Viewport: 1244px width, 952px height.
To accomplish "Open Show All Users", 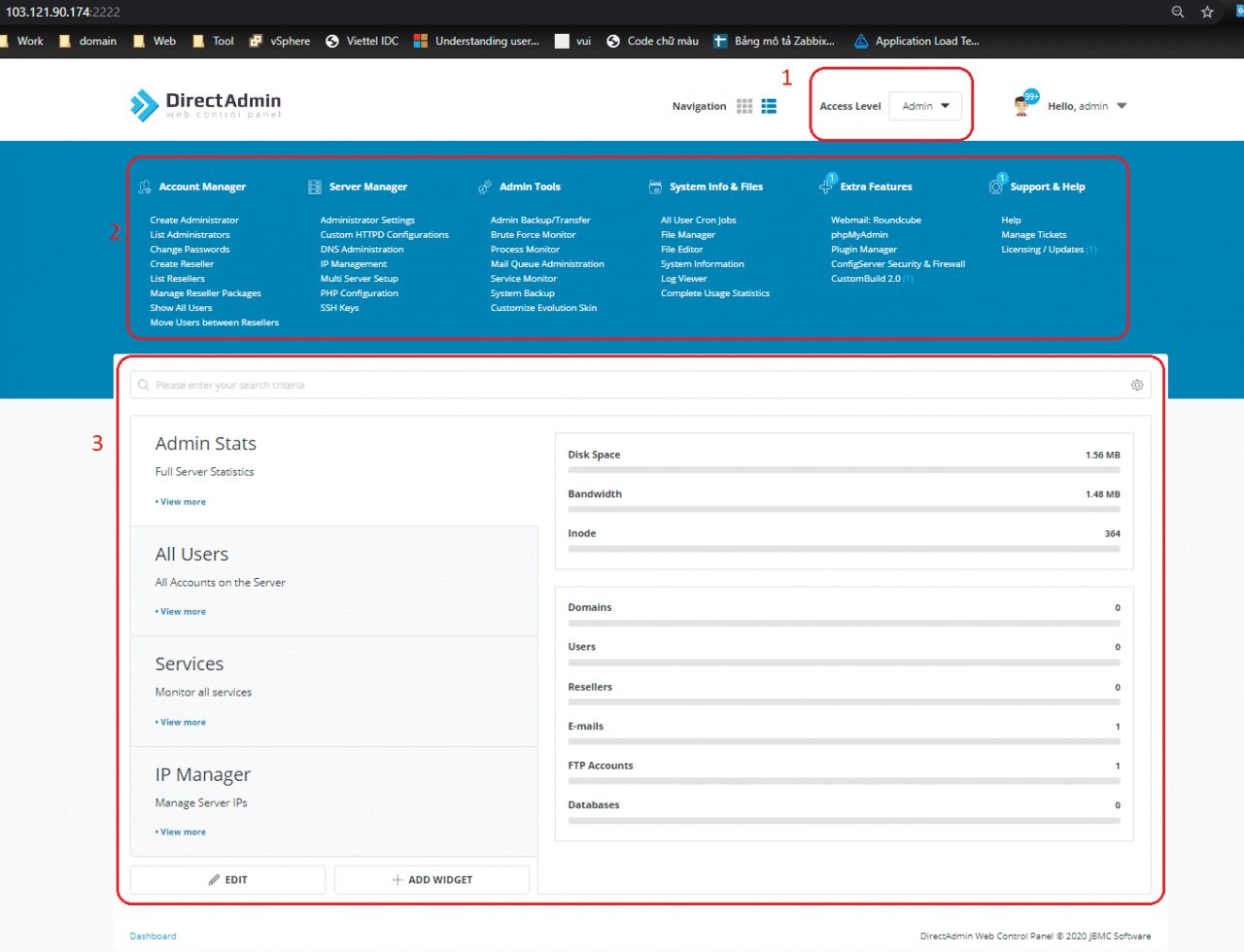I will (x=181, y=308).
